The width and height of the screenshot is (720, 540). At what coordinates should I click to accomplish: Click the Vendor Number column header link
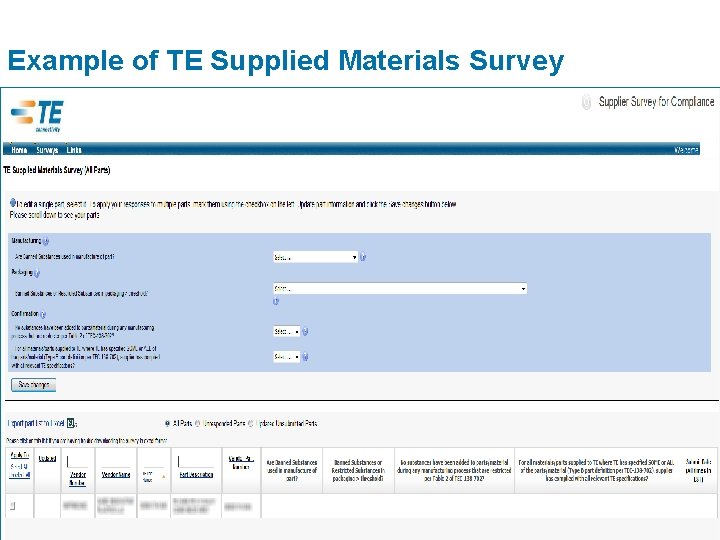(x=79, y=474)
